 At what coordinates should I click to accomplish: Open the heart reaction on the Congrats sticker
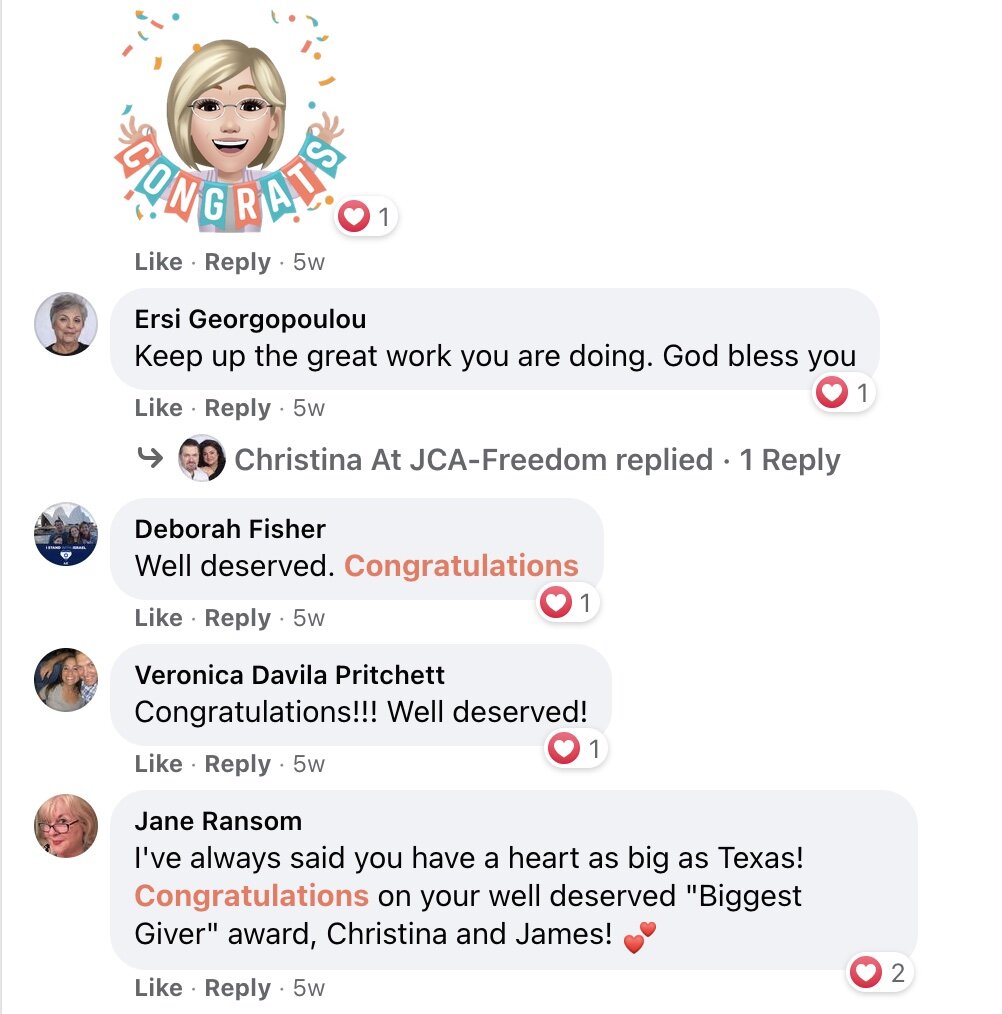click(366, 217)
